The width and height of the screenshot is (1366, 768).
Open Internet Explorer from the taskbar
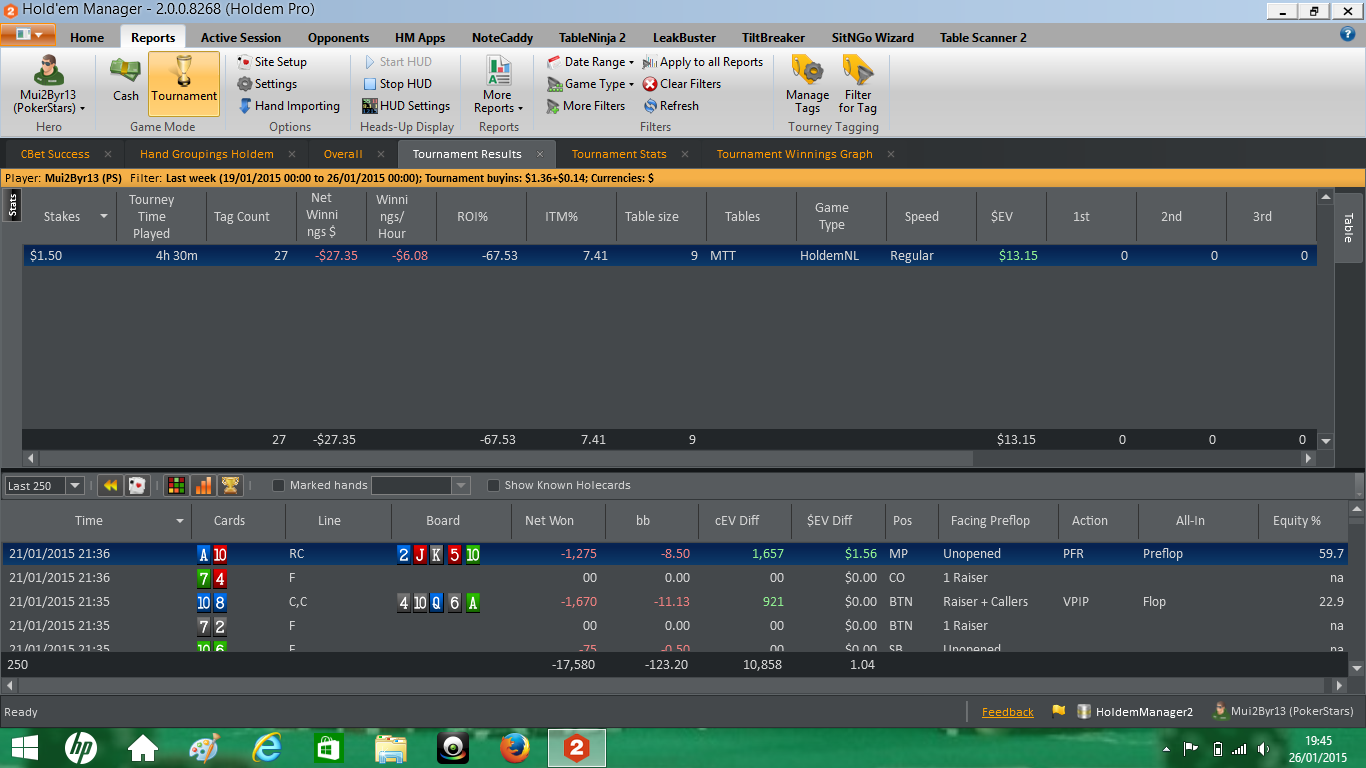coord(267,747)
